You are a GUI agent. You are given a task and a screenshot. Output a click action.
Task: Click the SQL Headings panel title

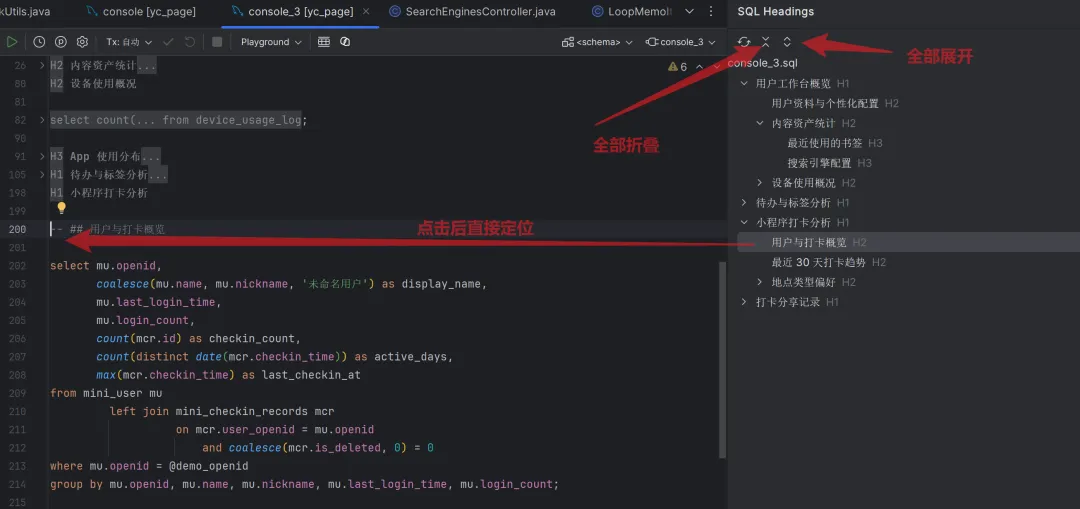pyautogui.click(x=776, y=12)
